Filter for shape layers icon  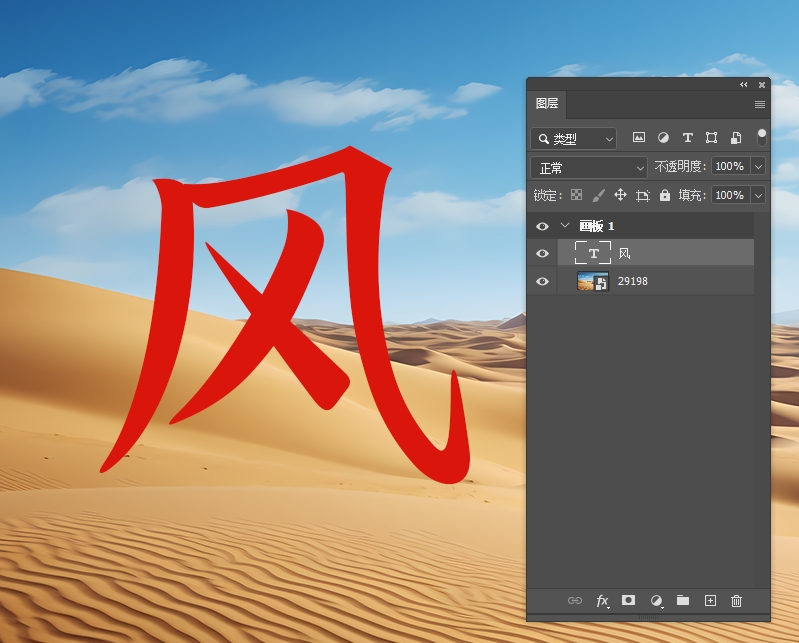coord(711,138)
